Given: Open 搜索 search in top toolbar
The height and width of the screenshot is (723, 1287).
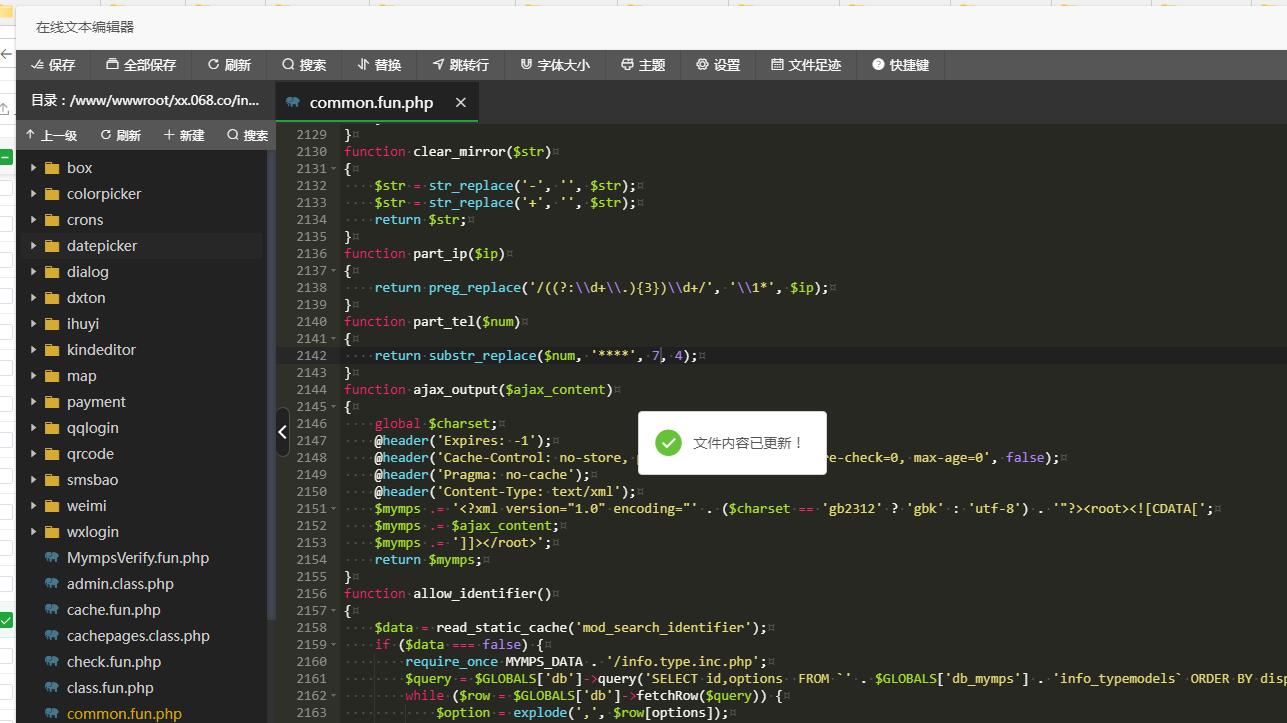Looking at the screenshot, I should point(304,65).
